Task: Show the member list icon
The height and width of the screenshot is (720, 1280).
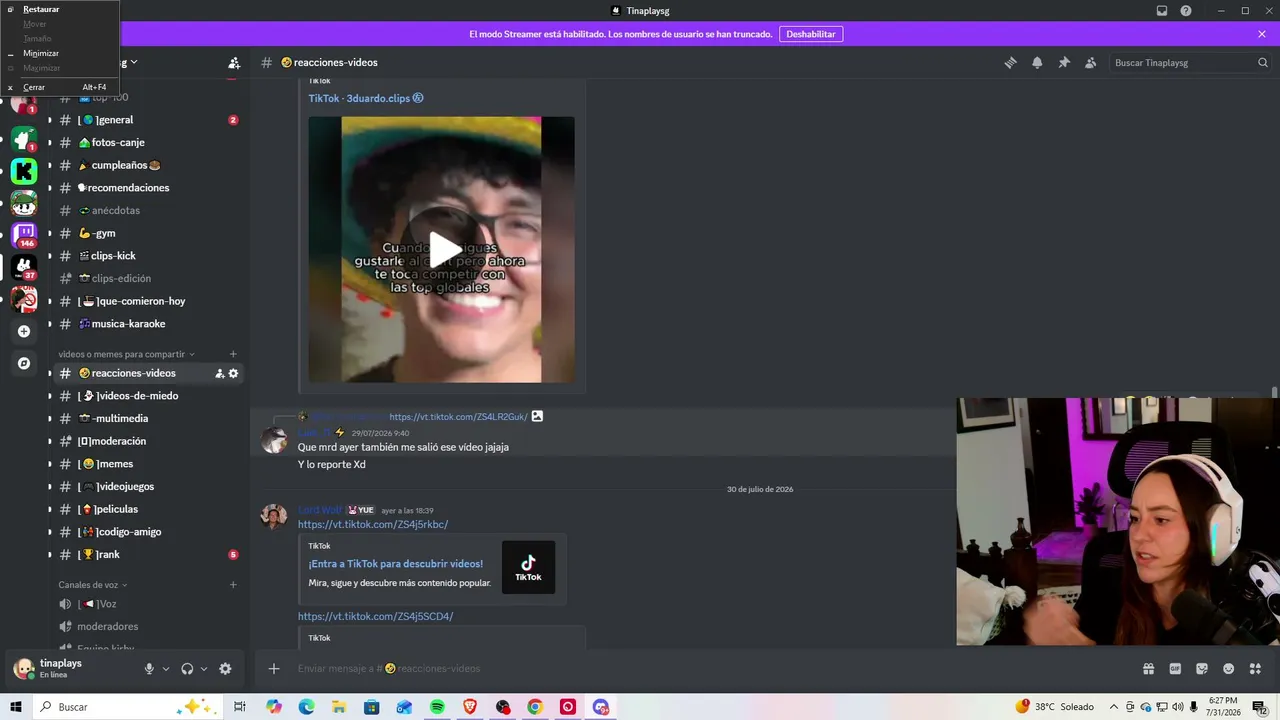Action: coord(1090,62)
